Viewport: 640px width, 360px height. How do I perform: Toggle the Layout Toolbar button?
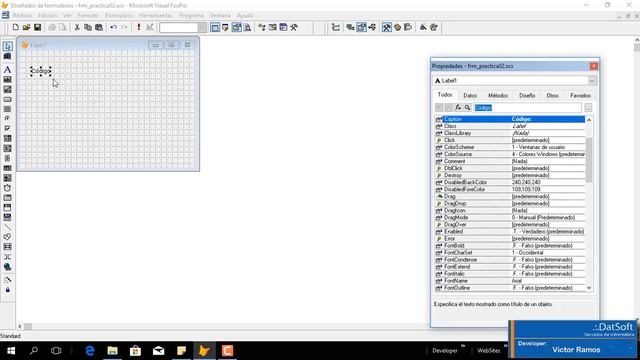pyautogui.click(x=408, y=27)
